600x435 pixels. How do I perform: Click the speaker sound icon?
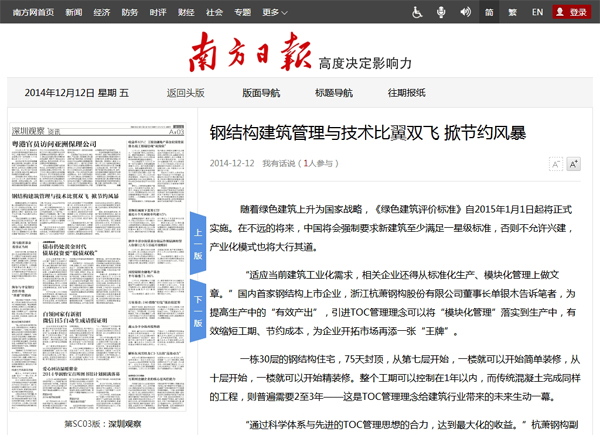[x=464, y=12]
